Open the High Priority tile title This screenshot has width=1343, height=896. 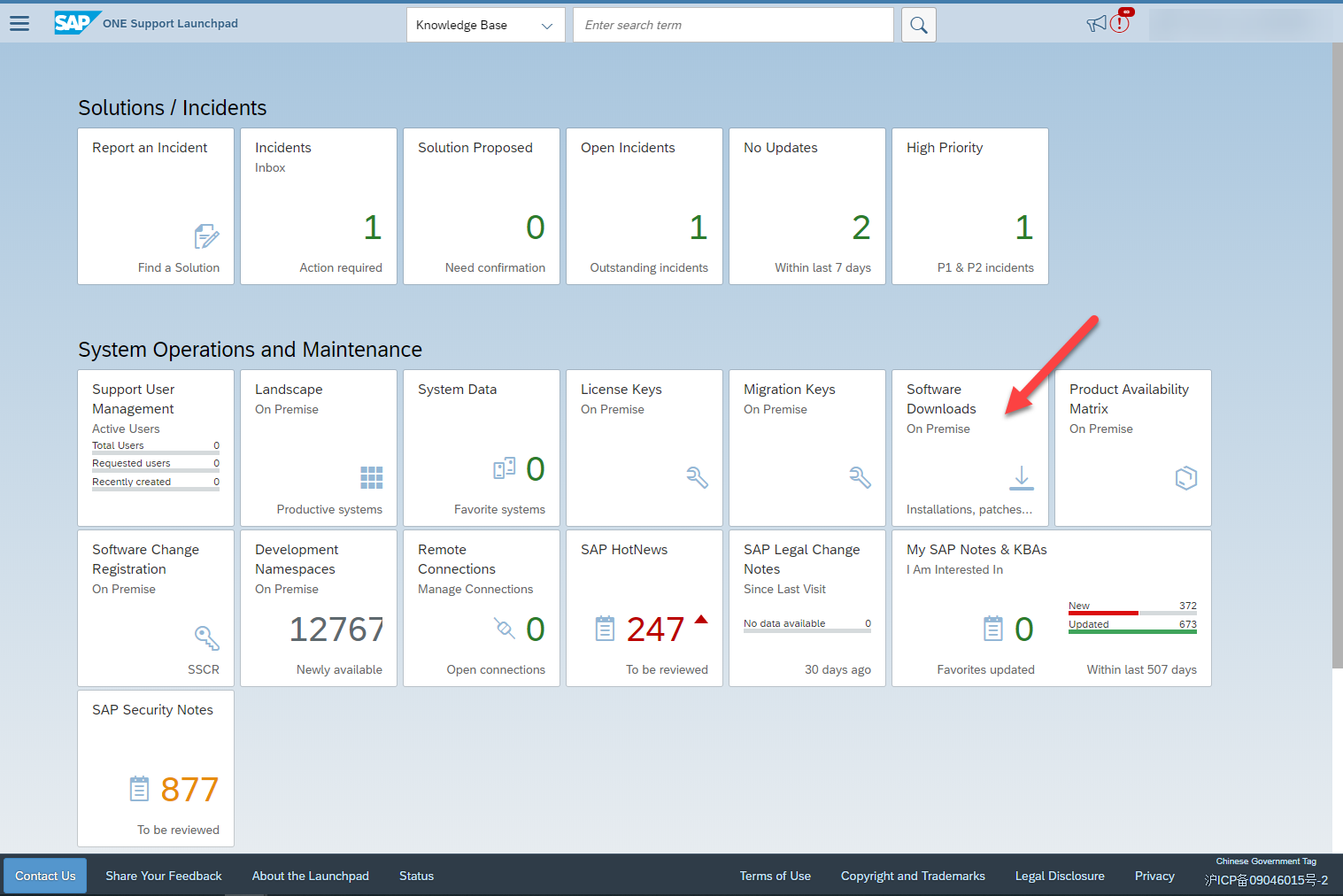[x=945, y=148]
